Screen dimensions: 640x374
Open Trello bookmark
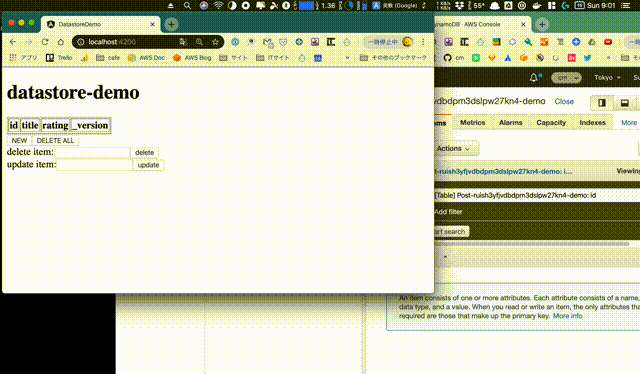point(59,58)
